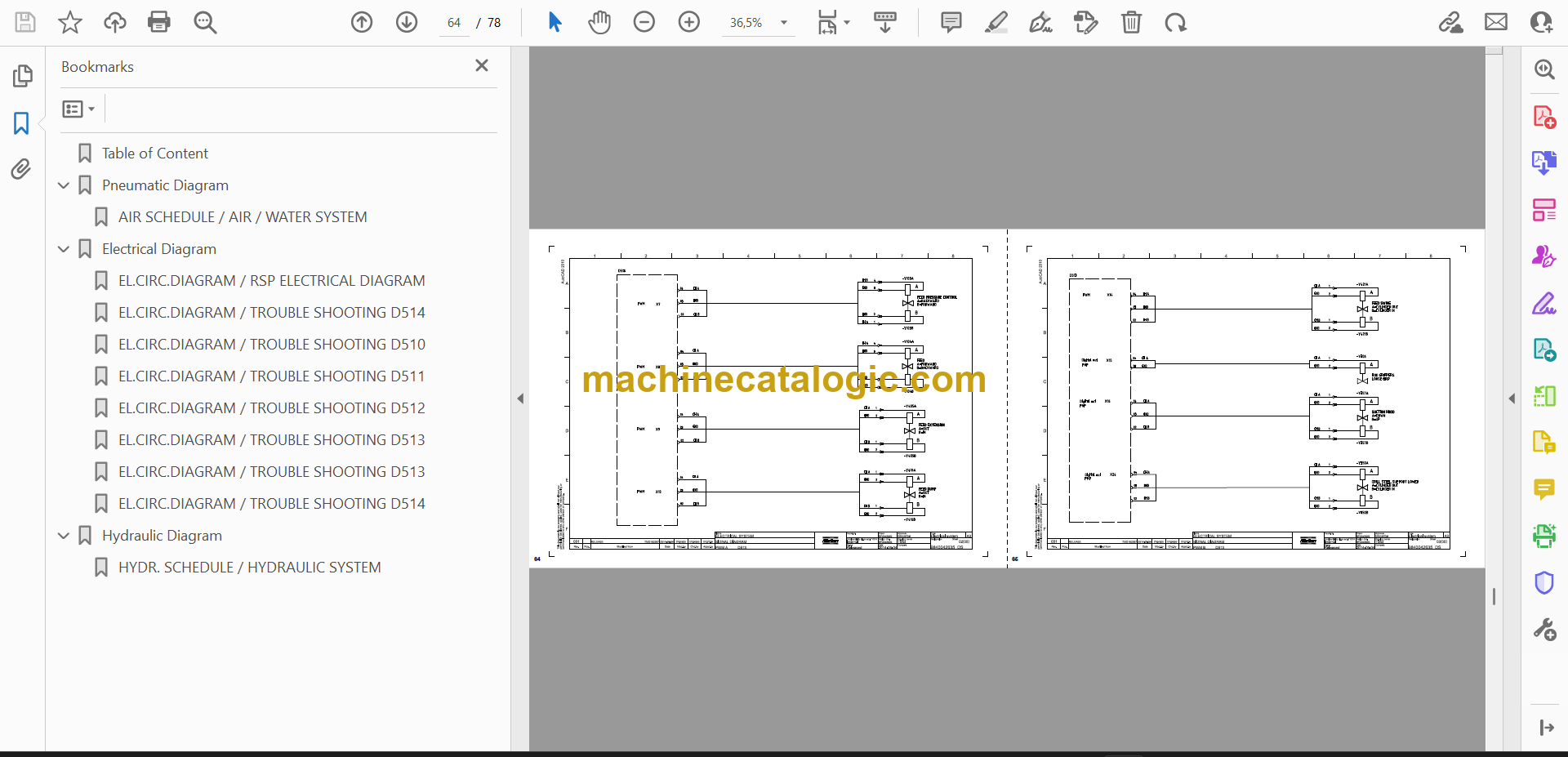Open the Fill & Sign tool
The height and width of the screenshot is (757, 1568).
coord(1543,303)
